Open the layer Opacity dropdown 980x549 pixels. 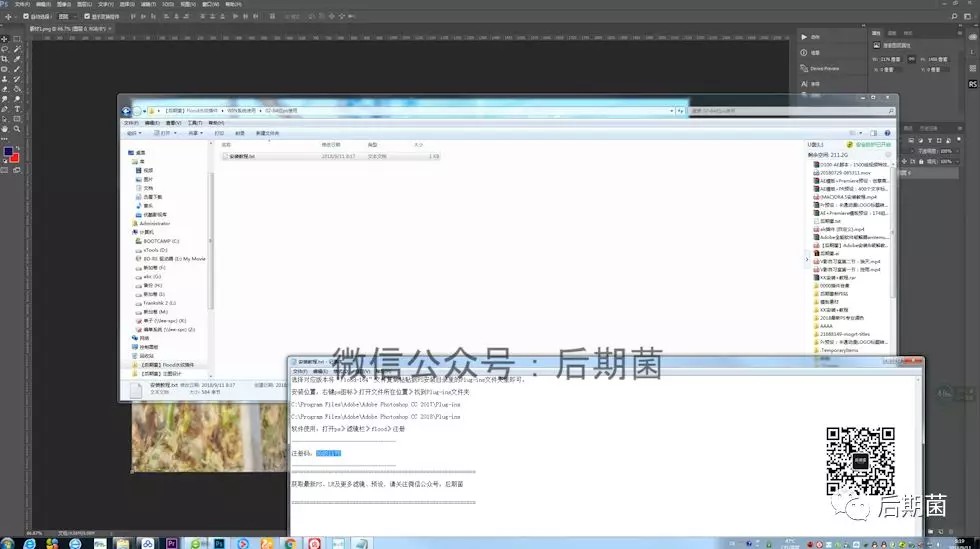(x=957, y=151)
